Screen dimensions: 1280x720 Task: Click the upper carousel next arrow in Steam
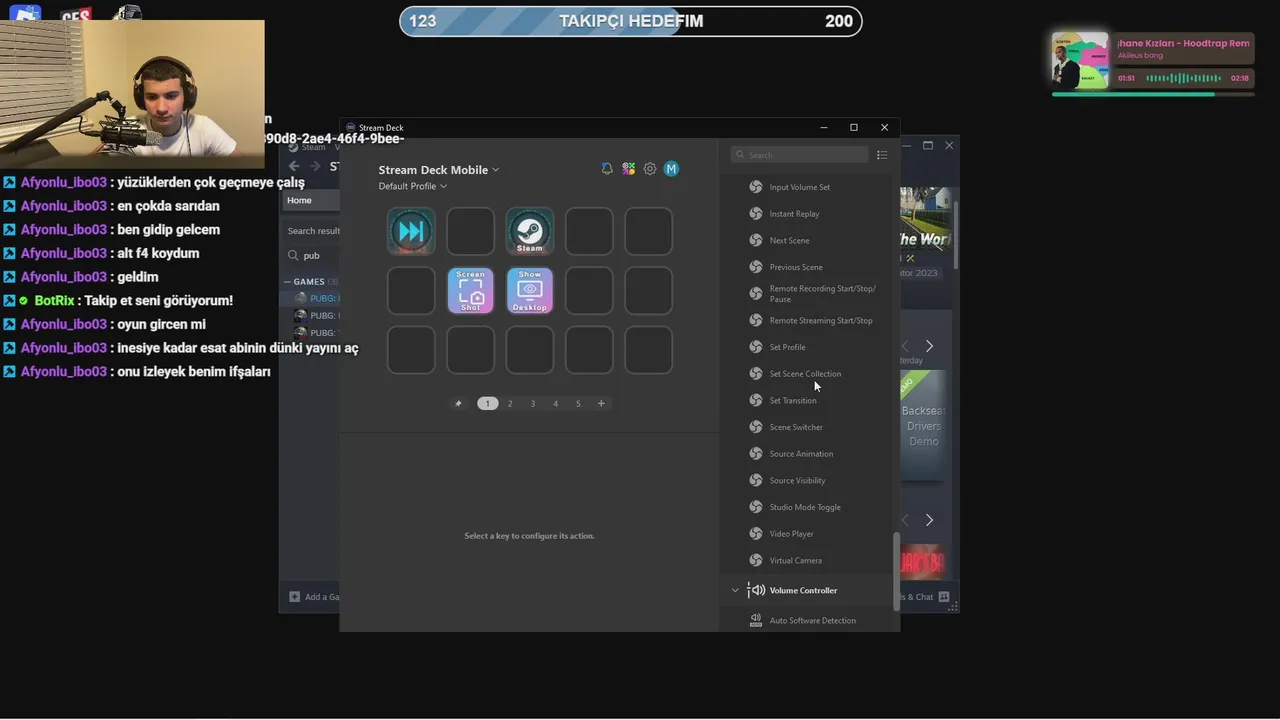point(929,346)
